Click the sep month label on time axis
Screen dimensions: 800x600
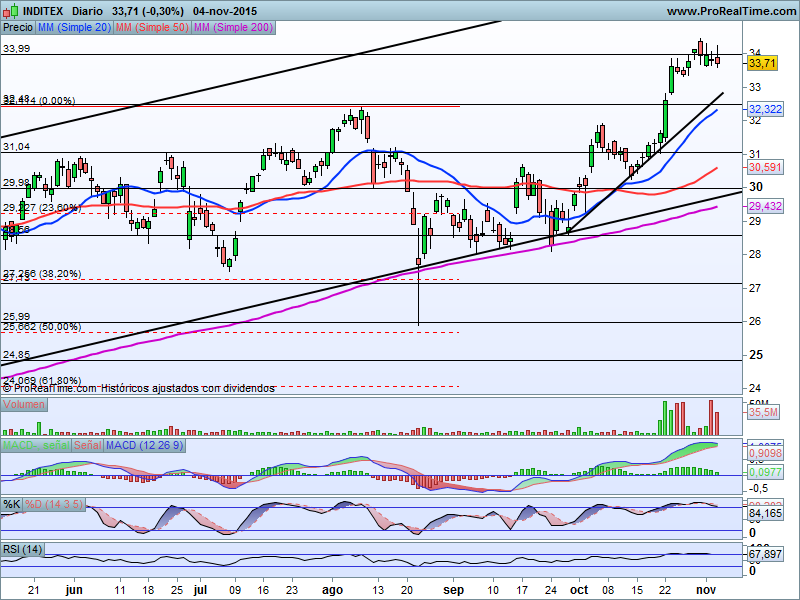[453, 590]
